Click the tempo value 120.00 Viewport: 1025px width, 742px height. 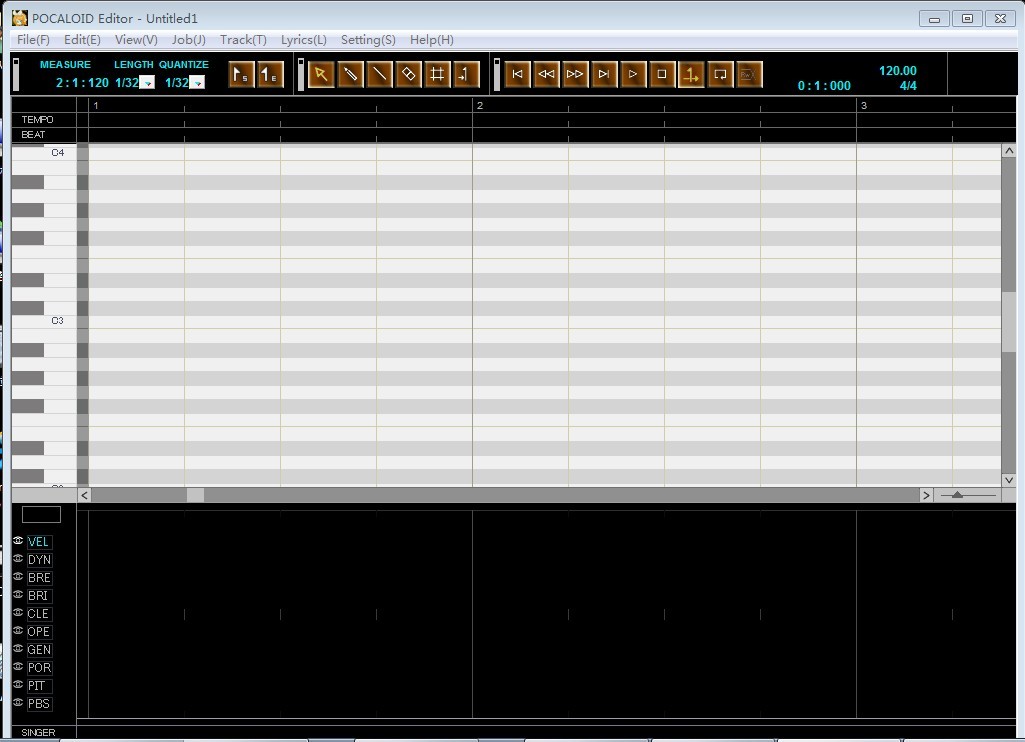coord(898,71)
